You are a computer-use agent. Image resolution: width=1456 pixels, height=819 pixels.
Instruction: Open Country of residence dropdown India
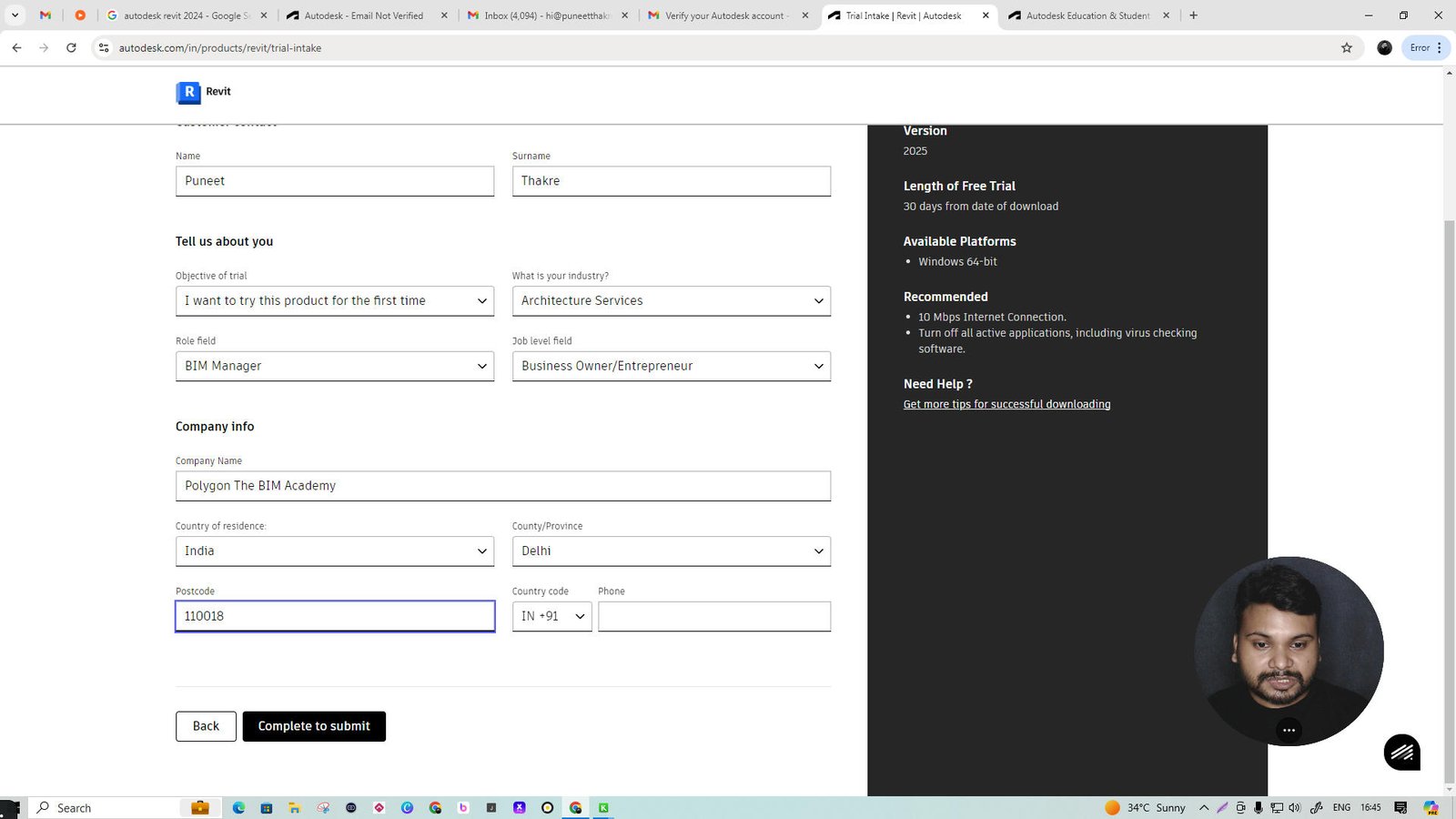[335, 551]
